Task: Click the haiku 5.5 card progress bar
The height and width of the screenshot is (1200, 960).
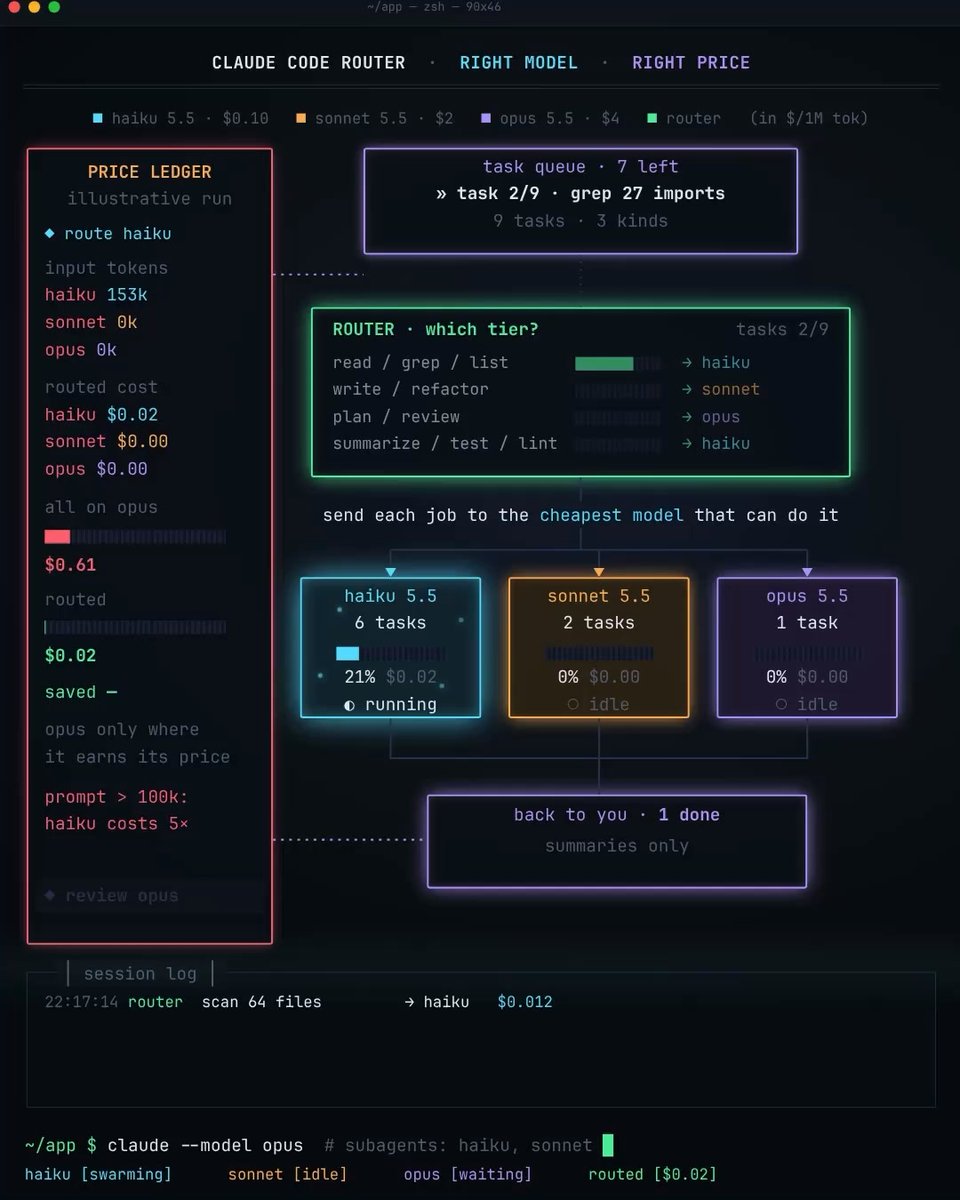Action: coord(391,653)
